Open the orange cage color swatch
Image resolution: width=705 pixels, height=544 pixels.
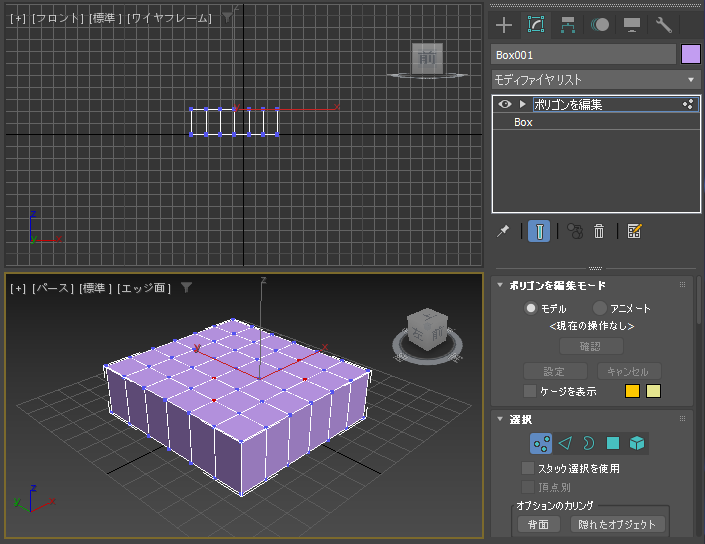632,391
